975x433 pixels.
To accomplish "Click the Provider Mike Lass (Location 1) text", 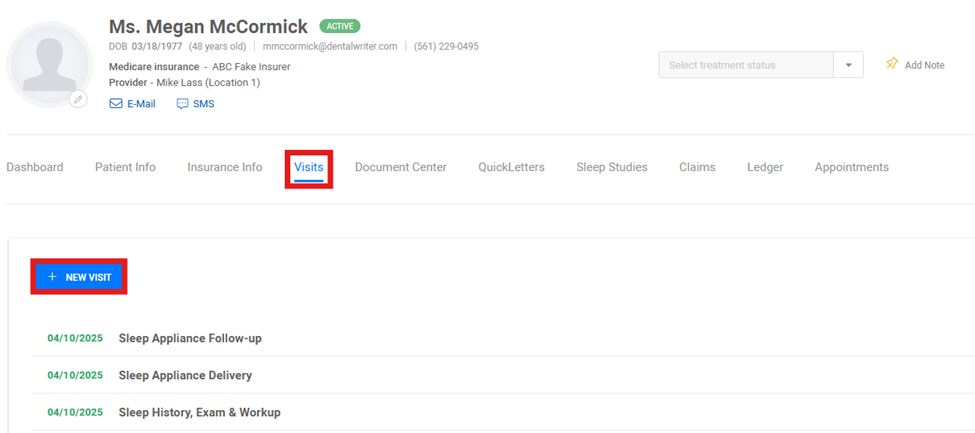I will point(184,82).
